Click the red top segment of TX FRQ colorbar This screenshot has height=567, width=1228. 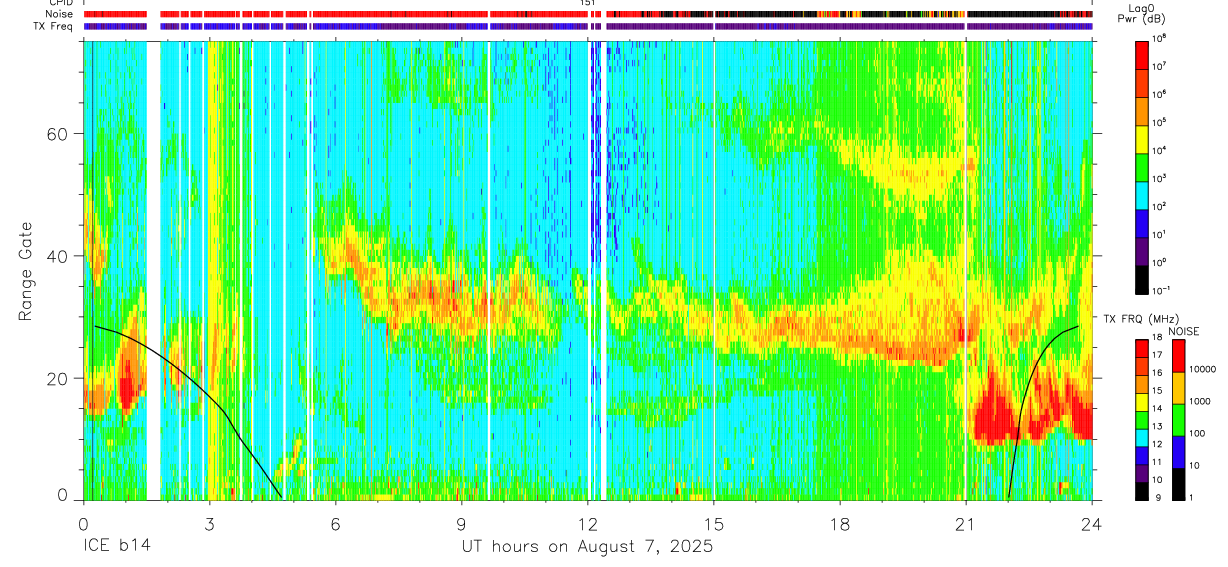click(1141, 348)
